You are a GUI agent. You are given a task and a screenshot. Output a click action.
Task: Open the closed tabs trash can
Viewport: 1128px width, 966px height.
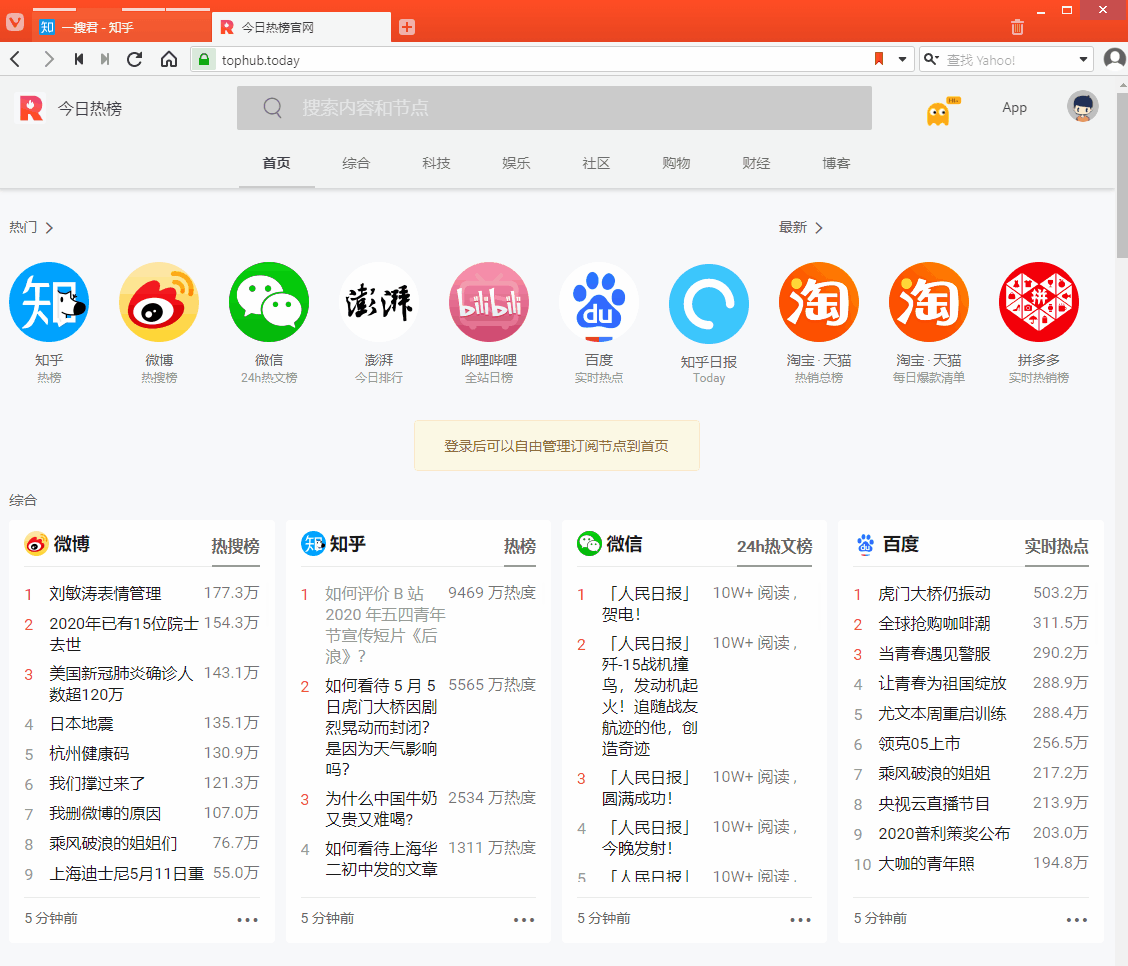click(x=1017, y=27)
